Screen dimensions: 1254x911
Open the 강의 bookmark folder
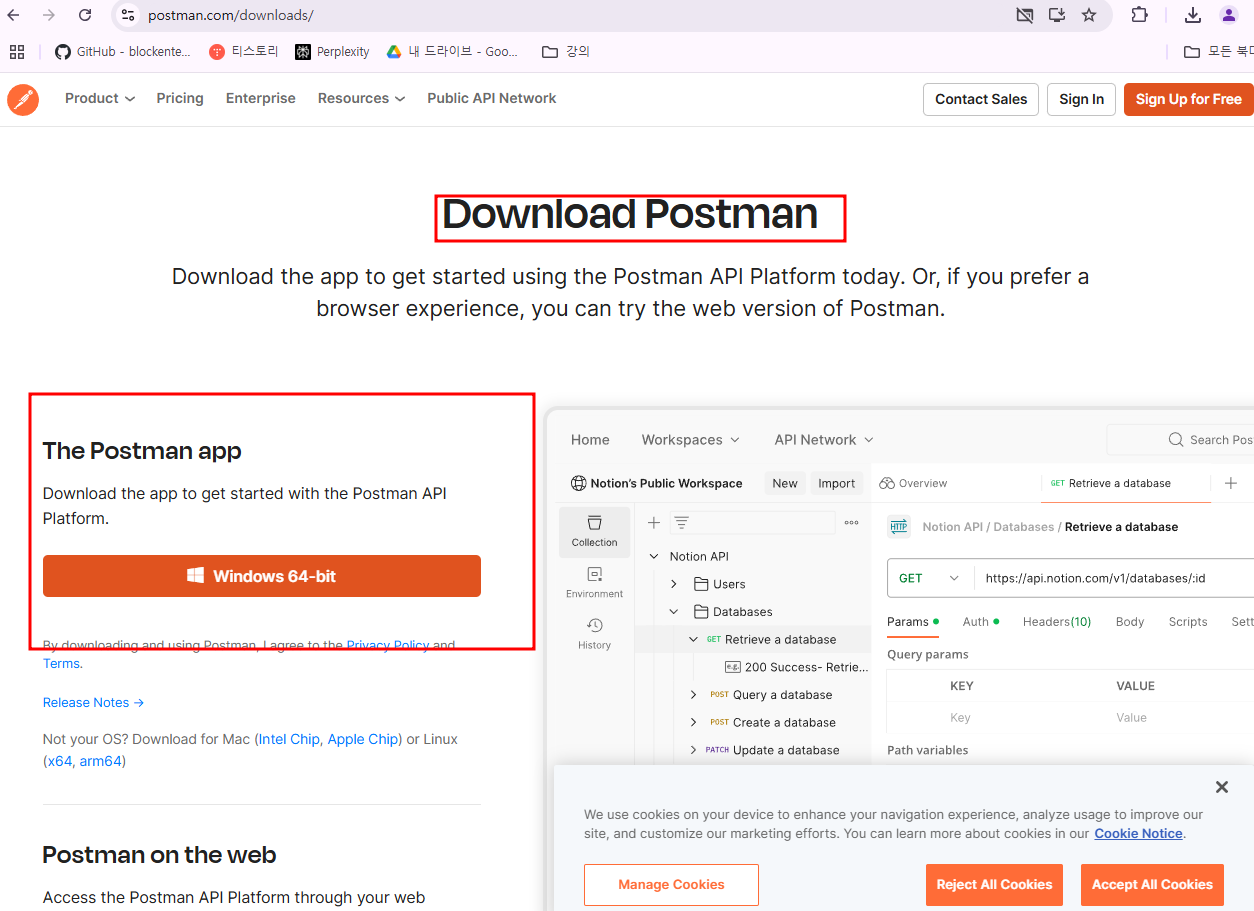point(566,52)
